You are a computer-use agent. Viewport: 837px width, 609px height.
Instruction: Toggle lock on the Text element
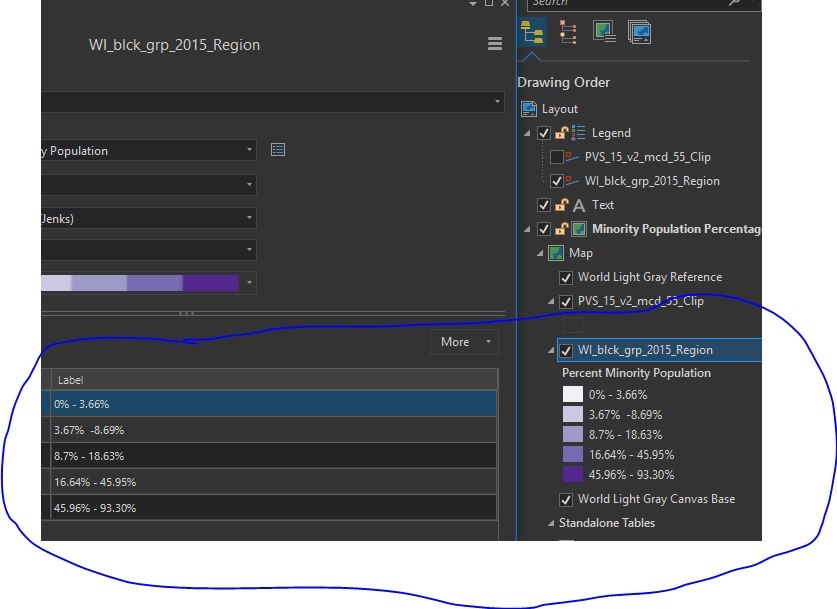[x=561, y=204]
